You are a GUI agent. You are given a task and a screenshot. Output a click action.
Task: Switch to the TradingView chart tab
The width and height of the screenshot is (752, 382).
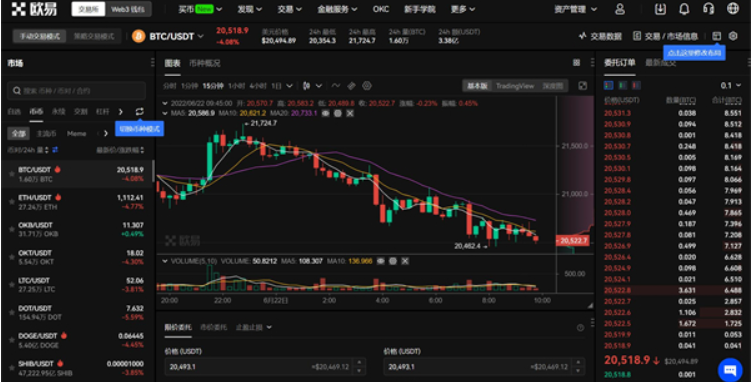click(x=515, y=86)
